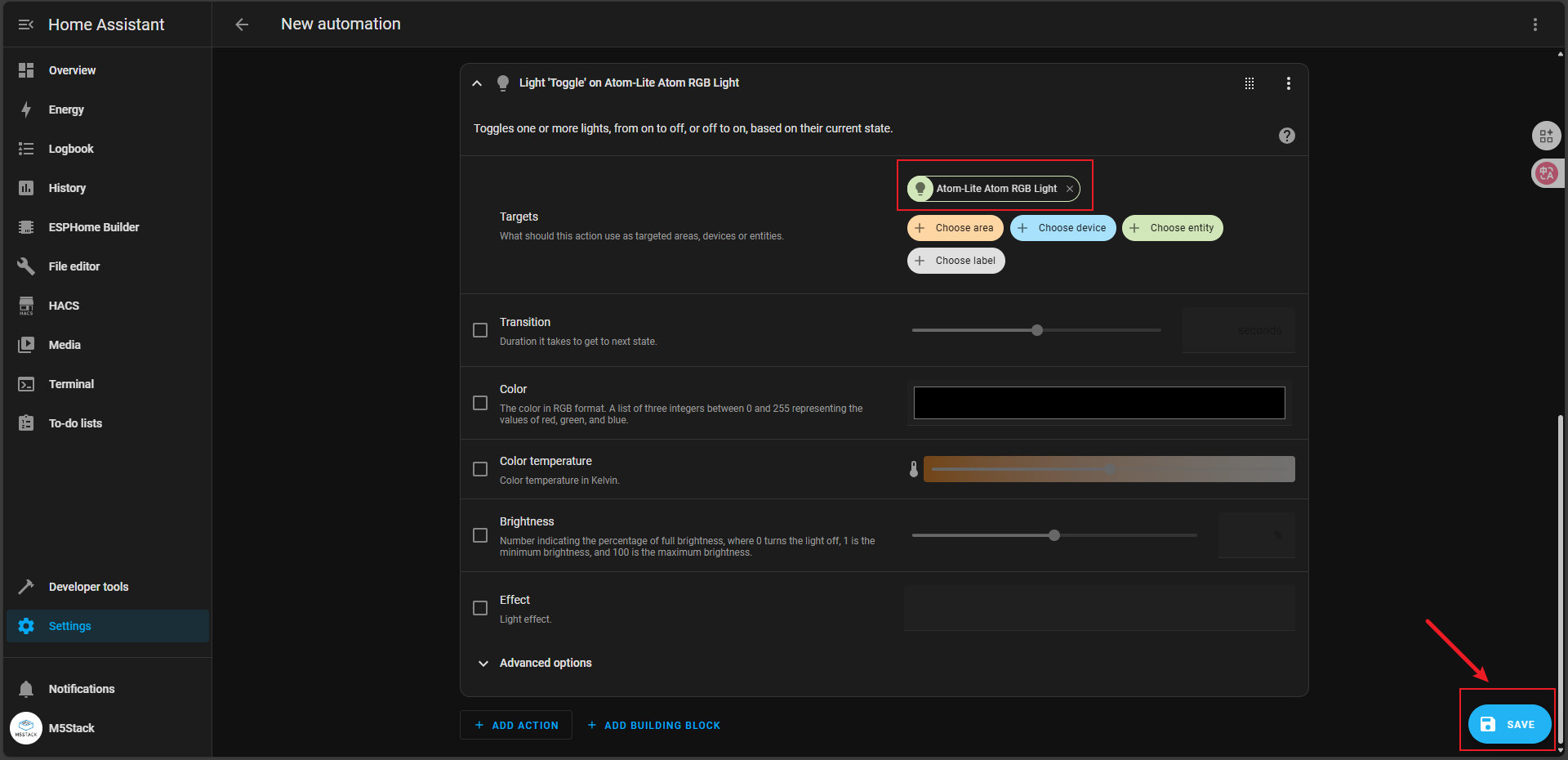Click the Add Action button
The height and width of the screenshot is (760, 1568).
tap(516, 726)
